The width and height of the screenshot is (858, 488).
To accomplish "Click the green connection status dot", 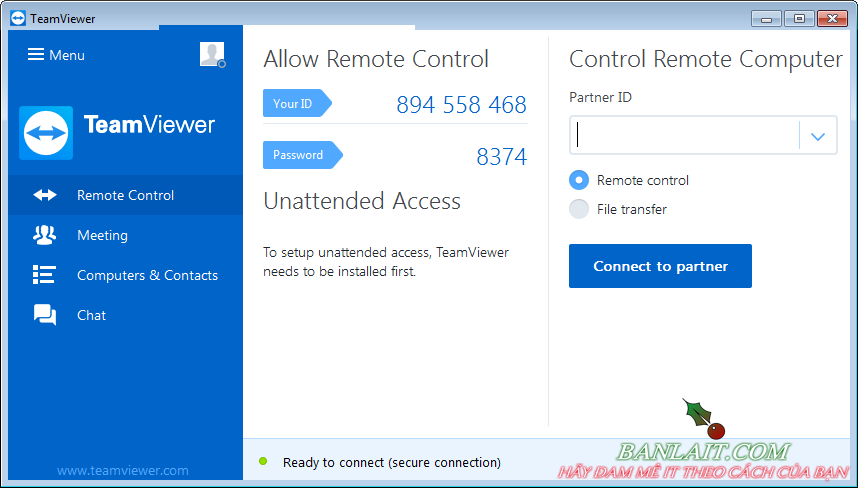I will pyautogui.click(x=263, y=461).
